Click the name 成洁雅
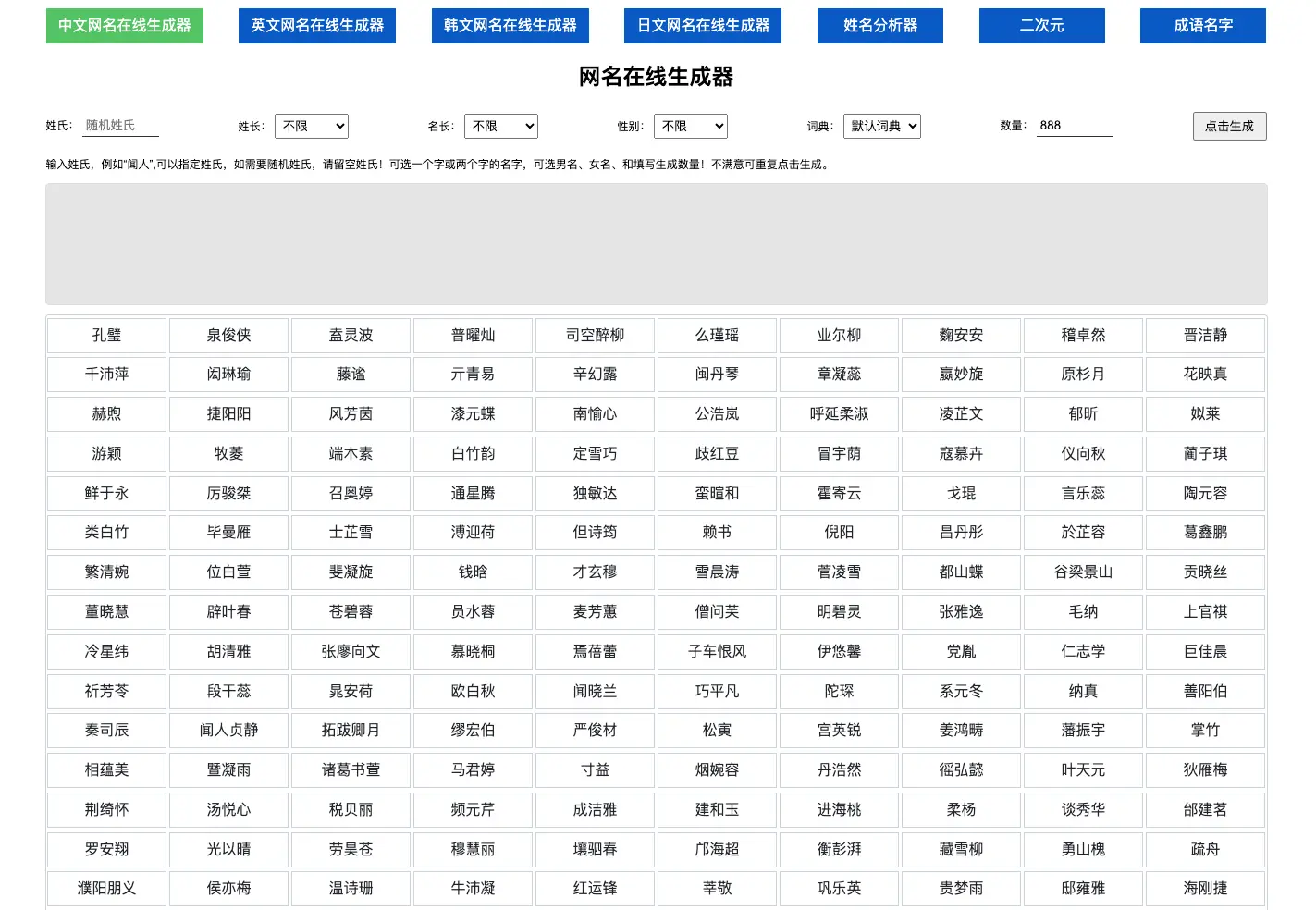The width and height of the screenshot is (1316, 910). pyautogui.click(x=596, y=810)
